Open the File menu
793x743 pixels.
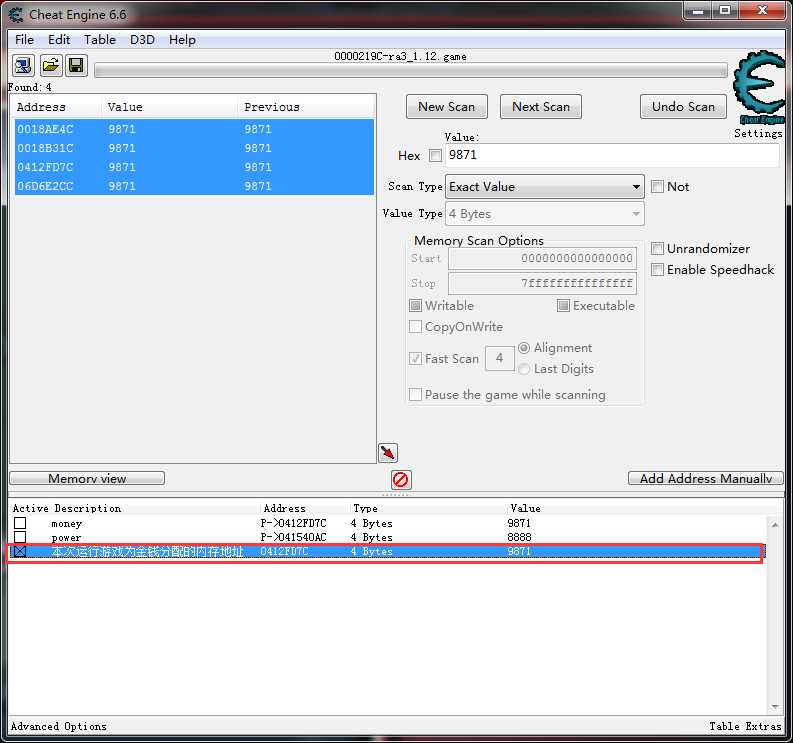pos(24,39)
